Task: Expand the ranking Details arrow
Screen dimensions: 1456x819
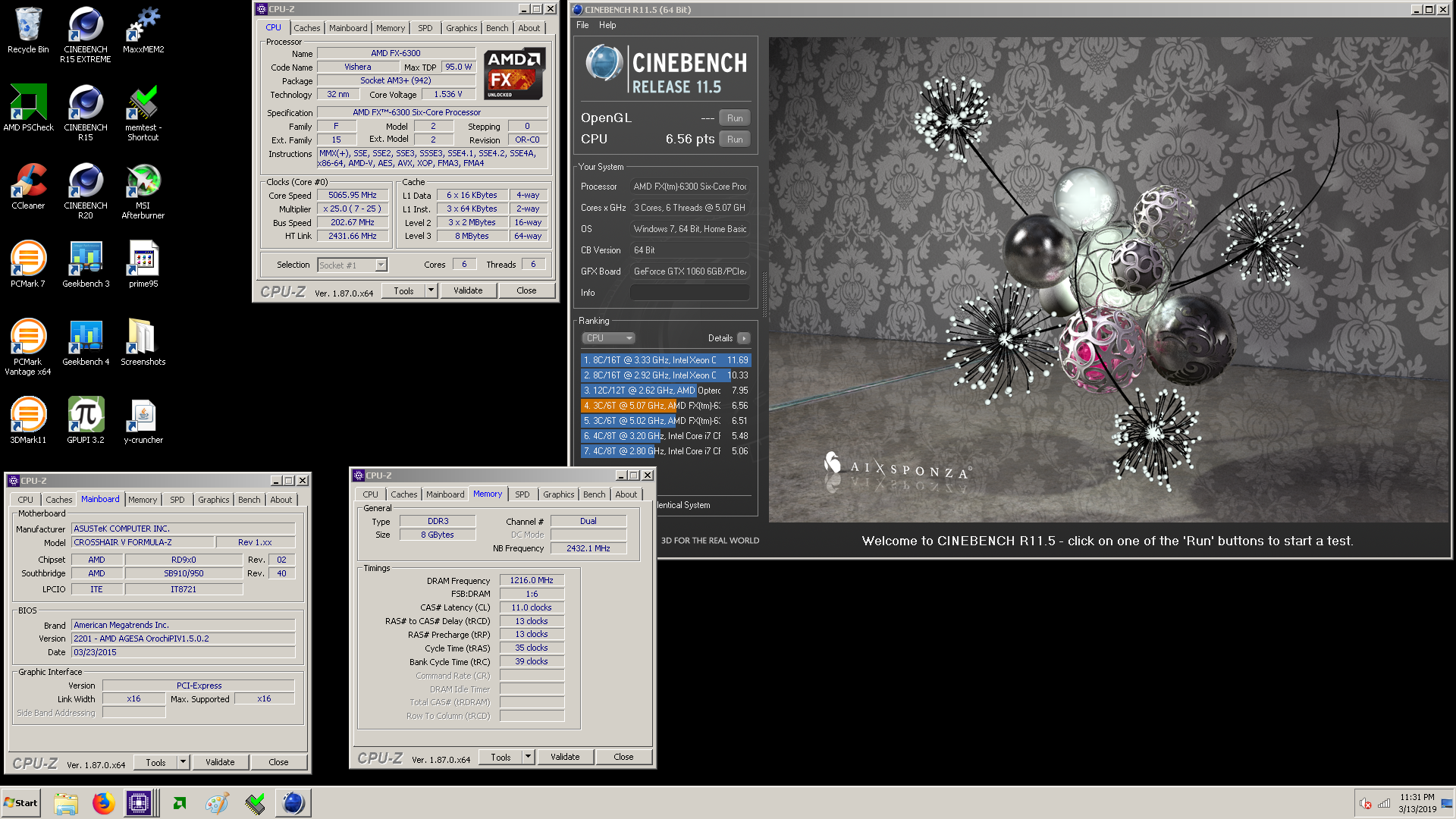Action: coord(743,338)
